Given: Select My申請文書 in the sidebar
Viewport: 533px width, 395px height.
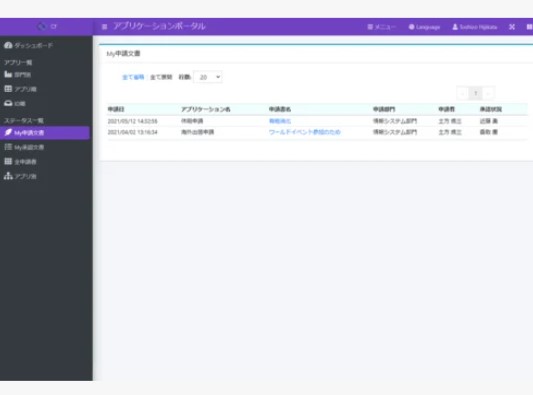Looking at the screenshot, I should 45,133.
